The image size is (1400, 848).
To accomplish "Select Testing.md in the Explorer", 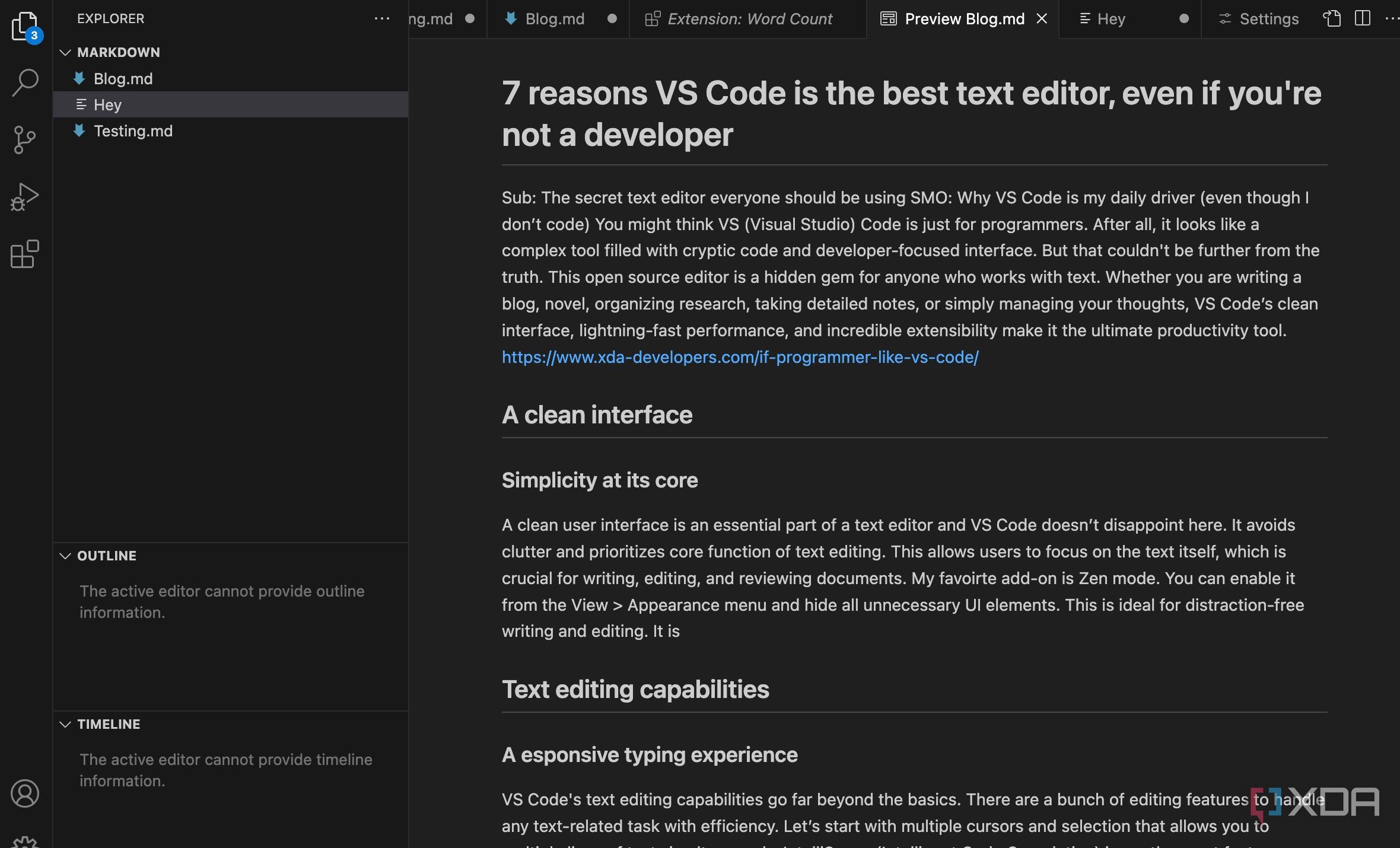I will click(x=133, y=131).
